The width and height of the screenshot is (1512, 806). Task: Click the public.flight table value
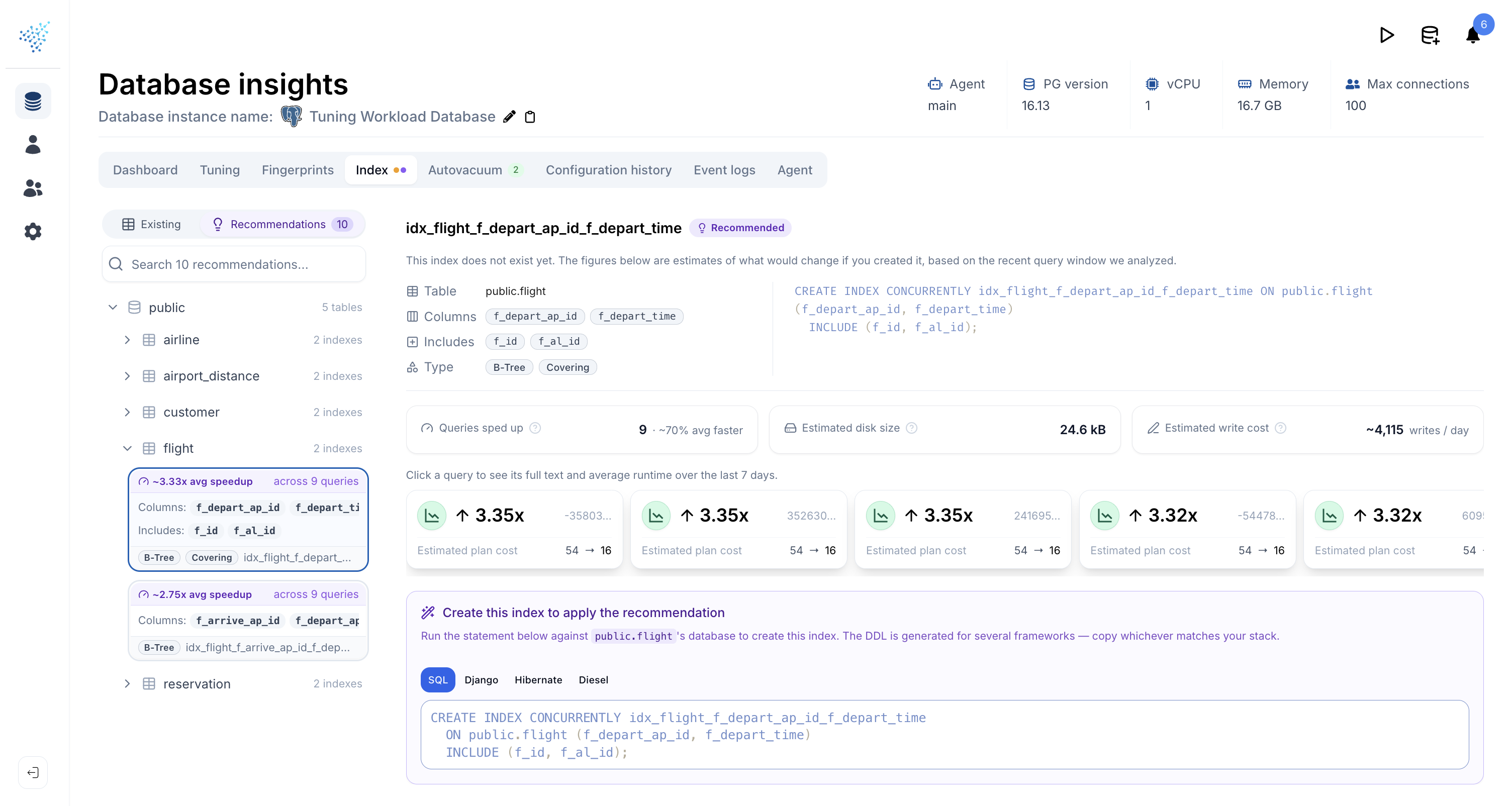pyautogui.click(x=515, y=291)
